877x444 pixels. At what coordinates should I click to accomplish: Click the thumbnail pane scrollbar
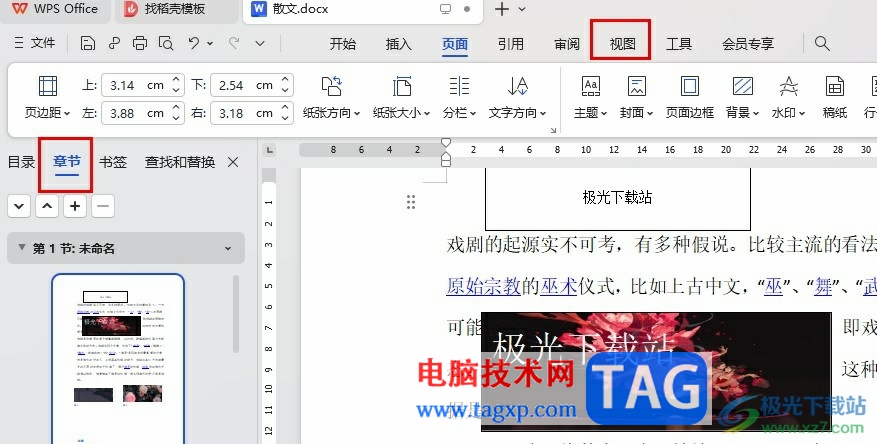pyautogui.click(x=236, y=314)
